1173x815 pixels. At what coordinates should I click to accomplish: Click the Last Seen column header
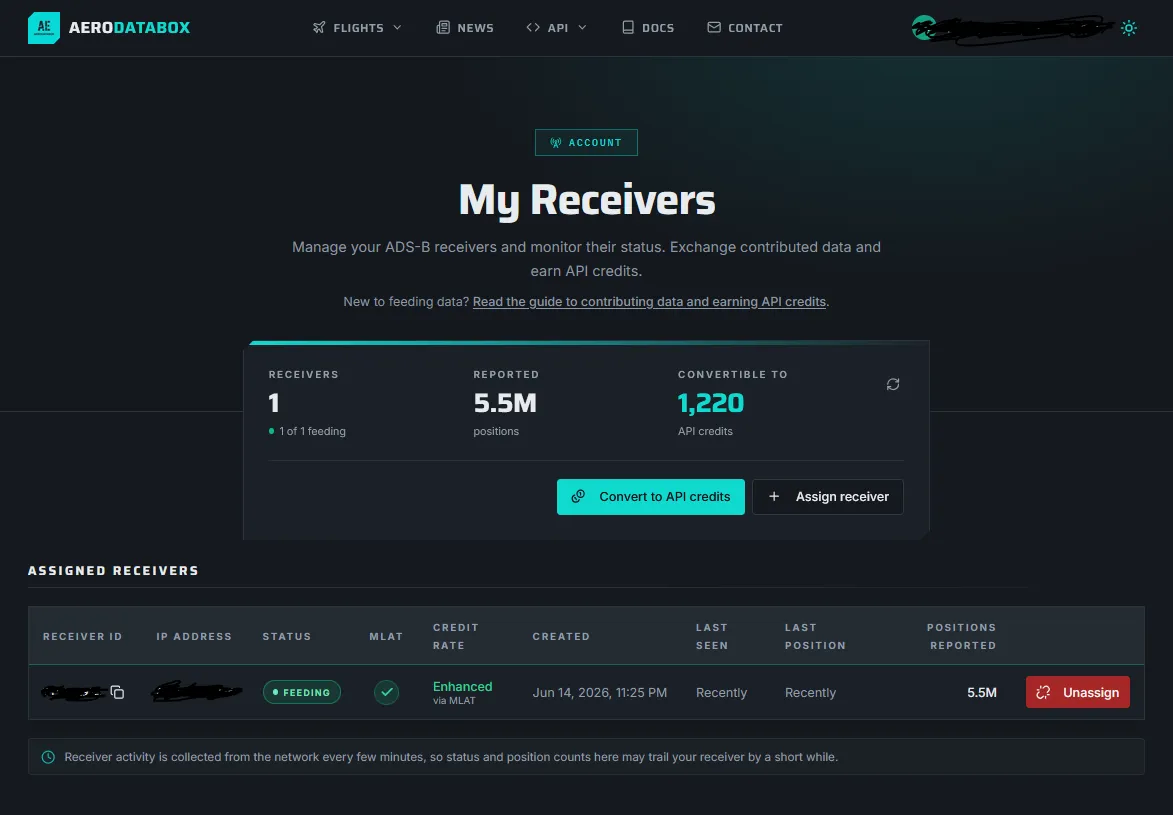click(711, 636)
